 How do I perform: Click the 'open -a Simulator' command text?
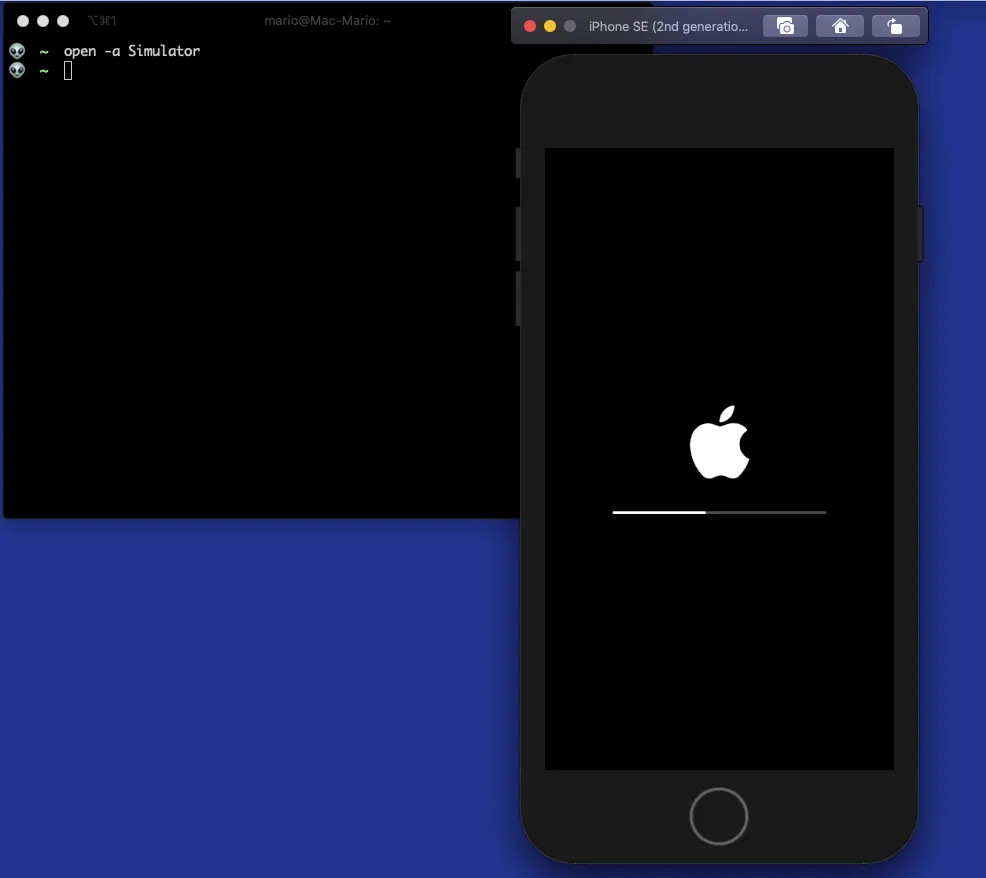pos(131,51)
